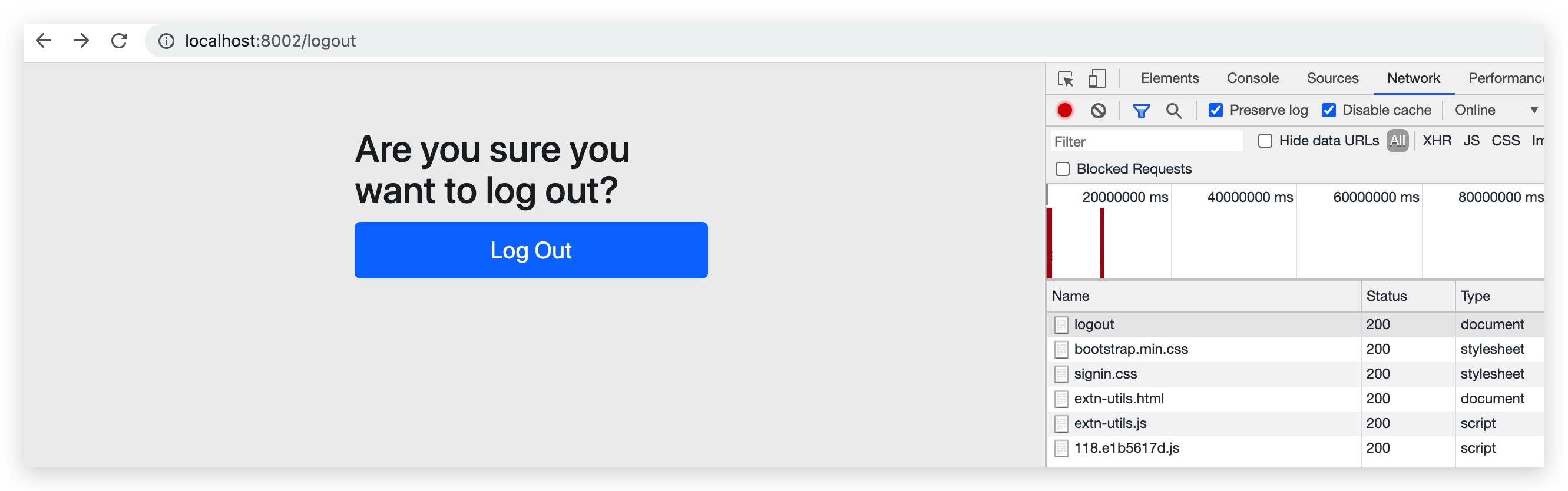The width and height of the screenshot is (1568, 491).
Task: Stop recording network log
Action: 1064,110
